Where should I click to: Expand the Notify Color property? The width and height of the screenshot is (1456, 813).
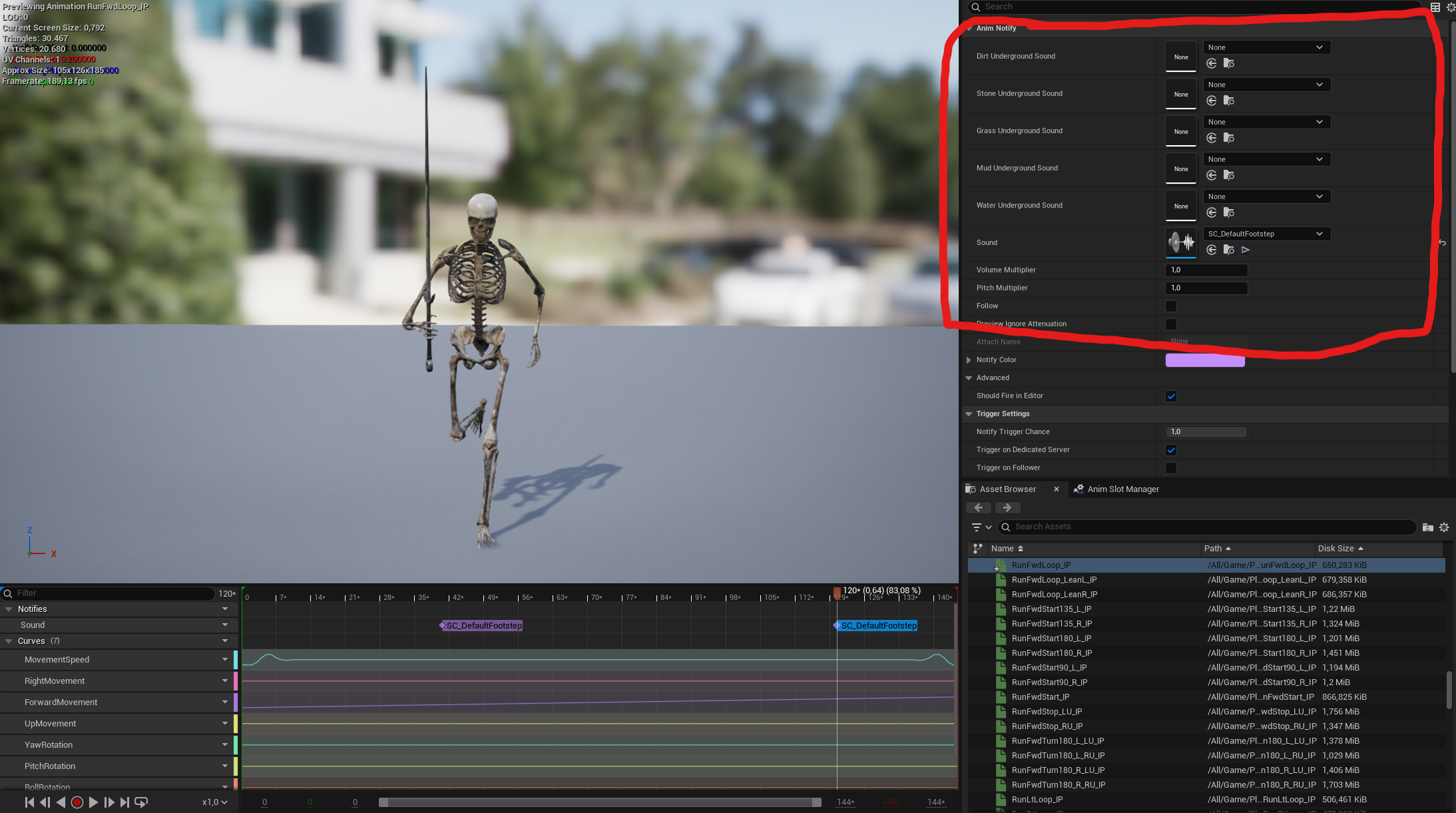click(x=969, y=360)
